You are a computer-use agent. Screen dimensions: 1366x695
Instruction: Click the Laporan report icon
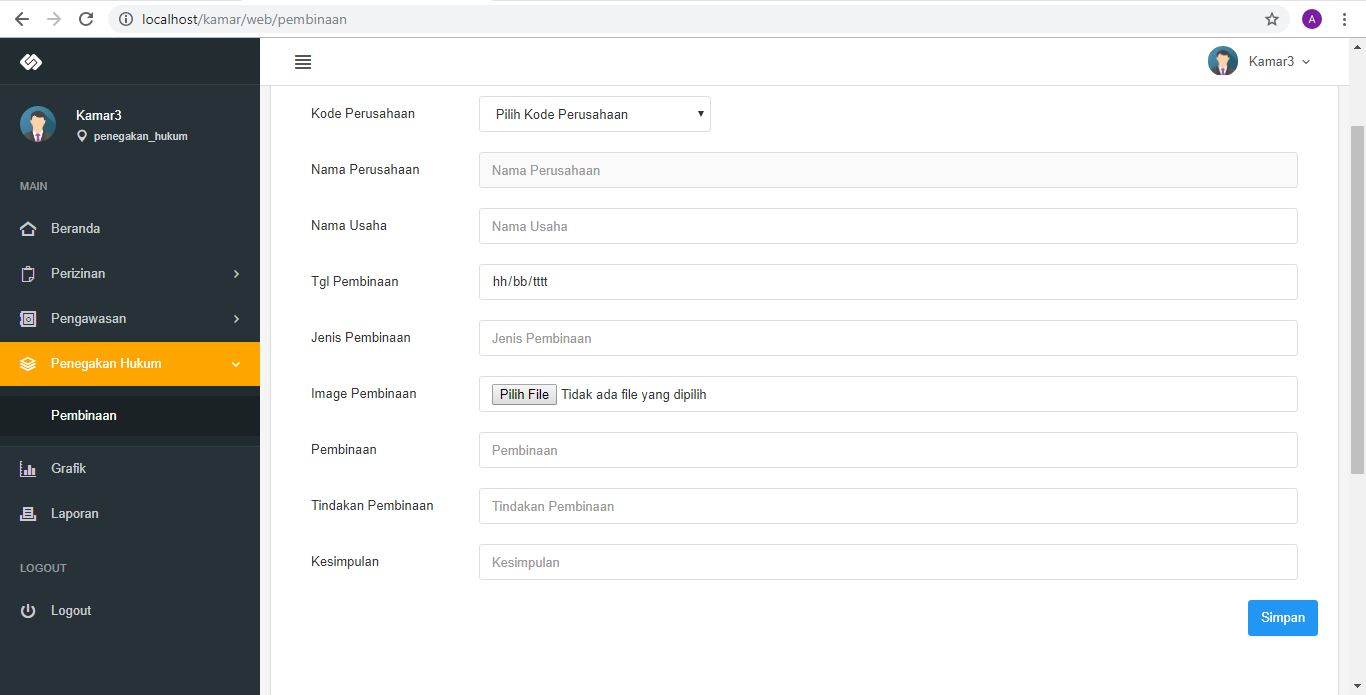(28, 514)
